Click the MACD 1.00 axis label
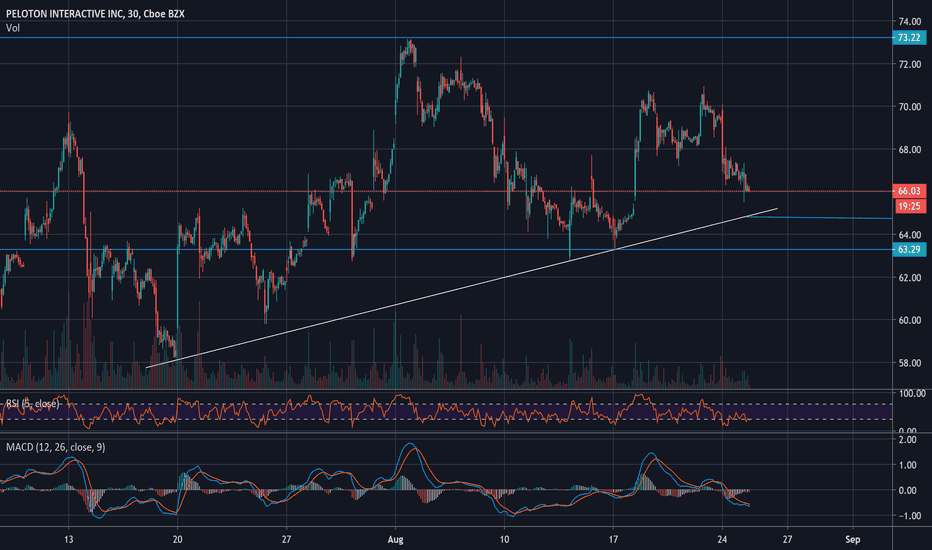Image resolution: width=932 pixels, height=550 pixels. (x=908, y=465)
